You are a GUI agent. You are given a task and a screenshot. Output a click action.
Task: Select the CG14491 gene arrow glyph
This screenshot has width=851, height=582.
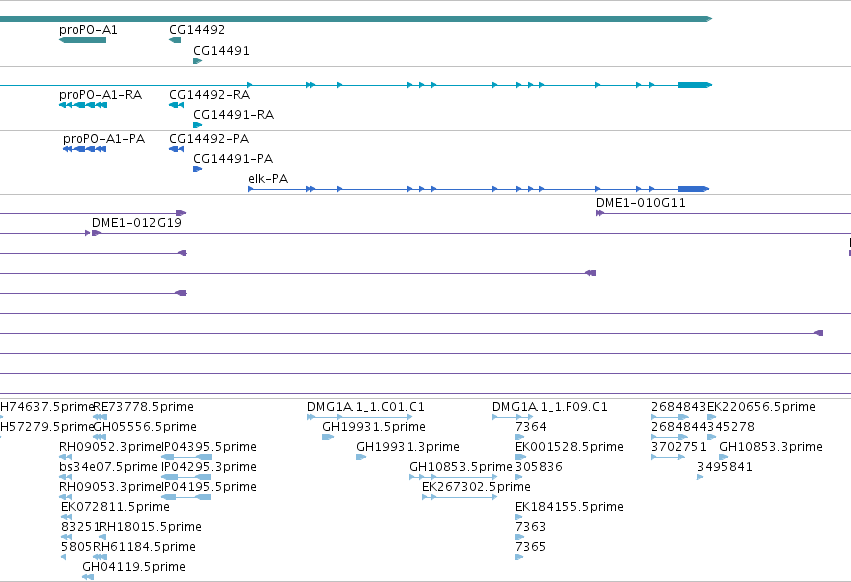click(198, 61)
